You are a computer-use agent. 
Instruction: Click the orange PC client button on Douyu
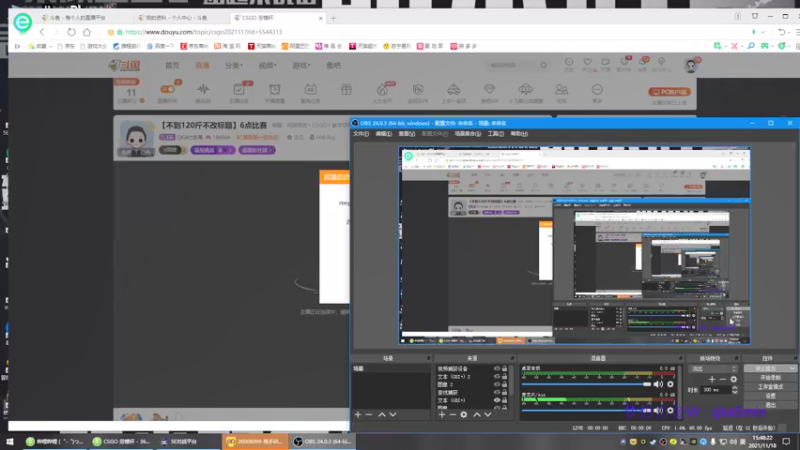click(x=669, y=92)
